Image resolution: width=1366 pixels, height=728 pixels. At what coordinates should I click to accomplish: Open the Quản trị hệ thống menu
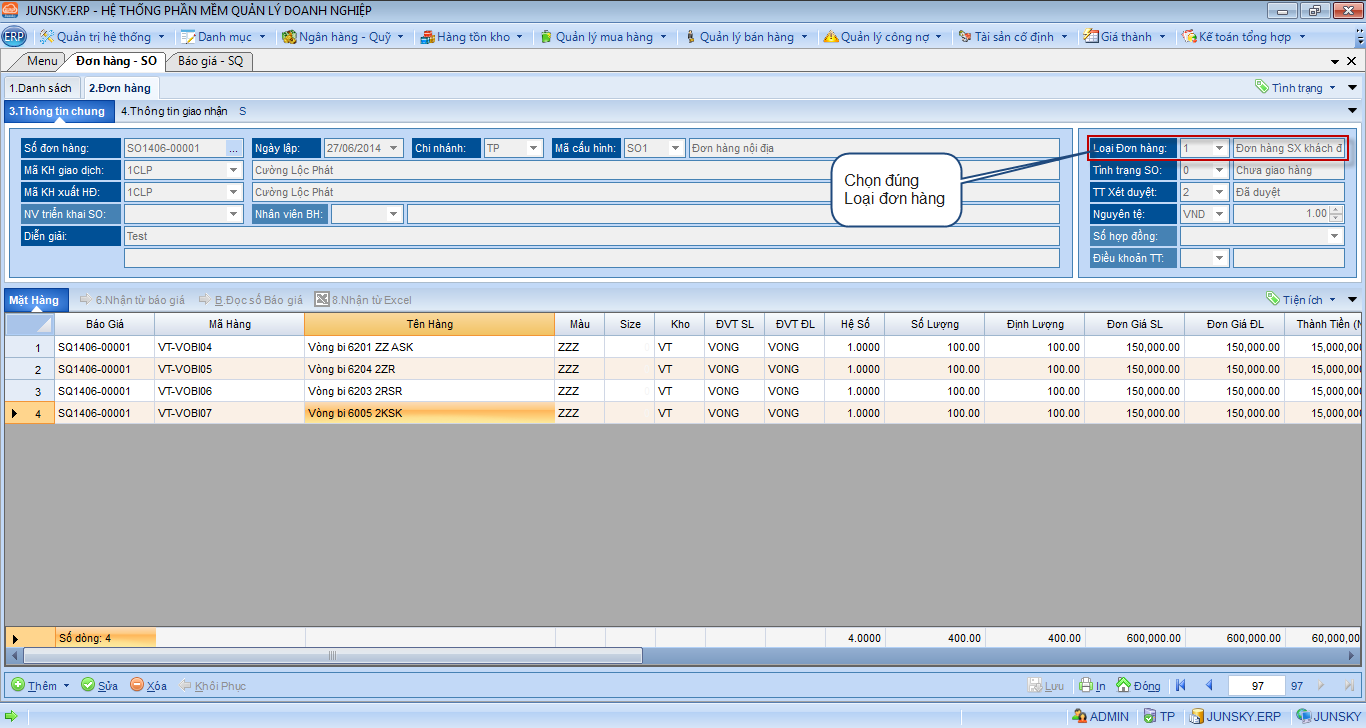102,37
